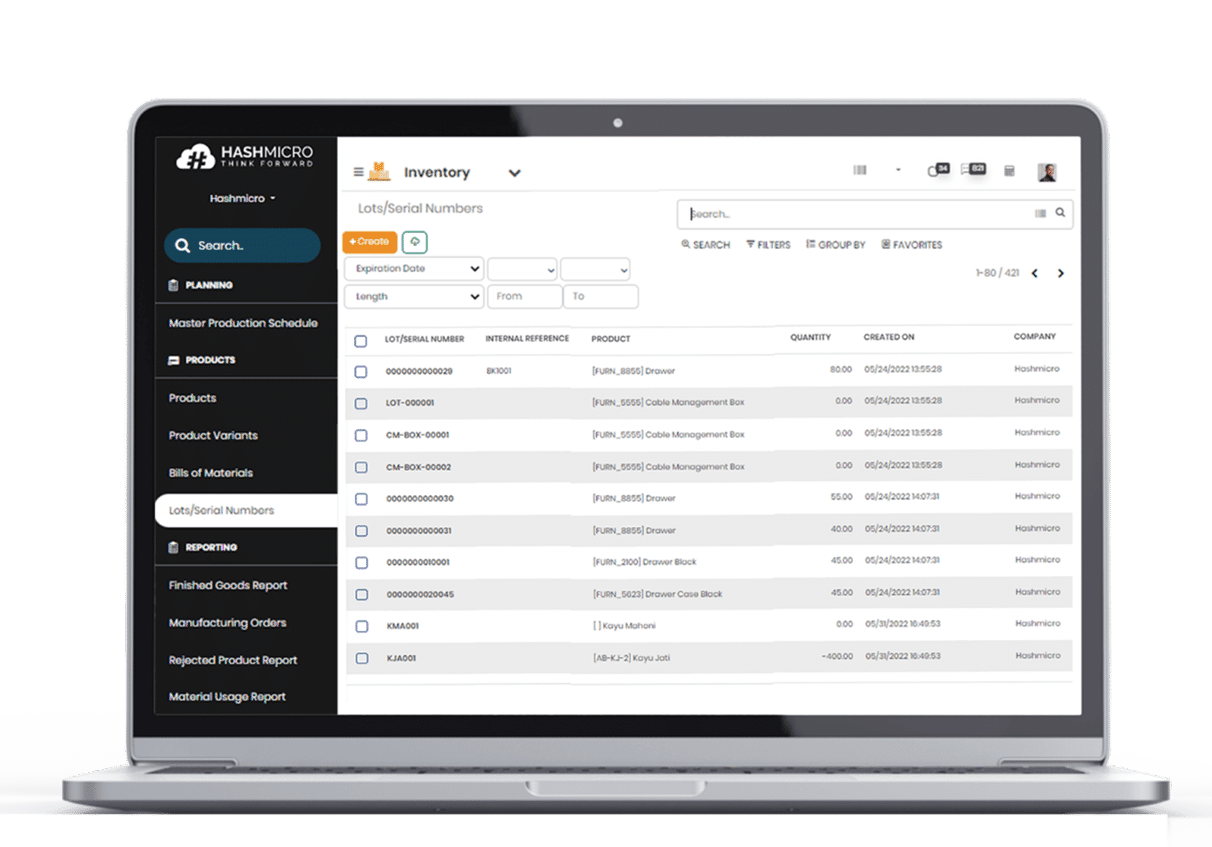
Task: Click the To input field
Action: 601,297
